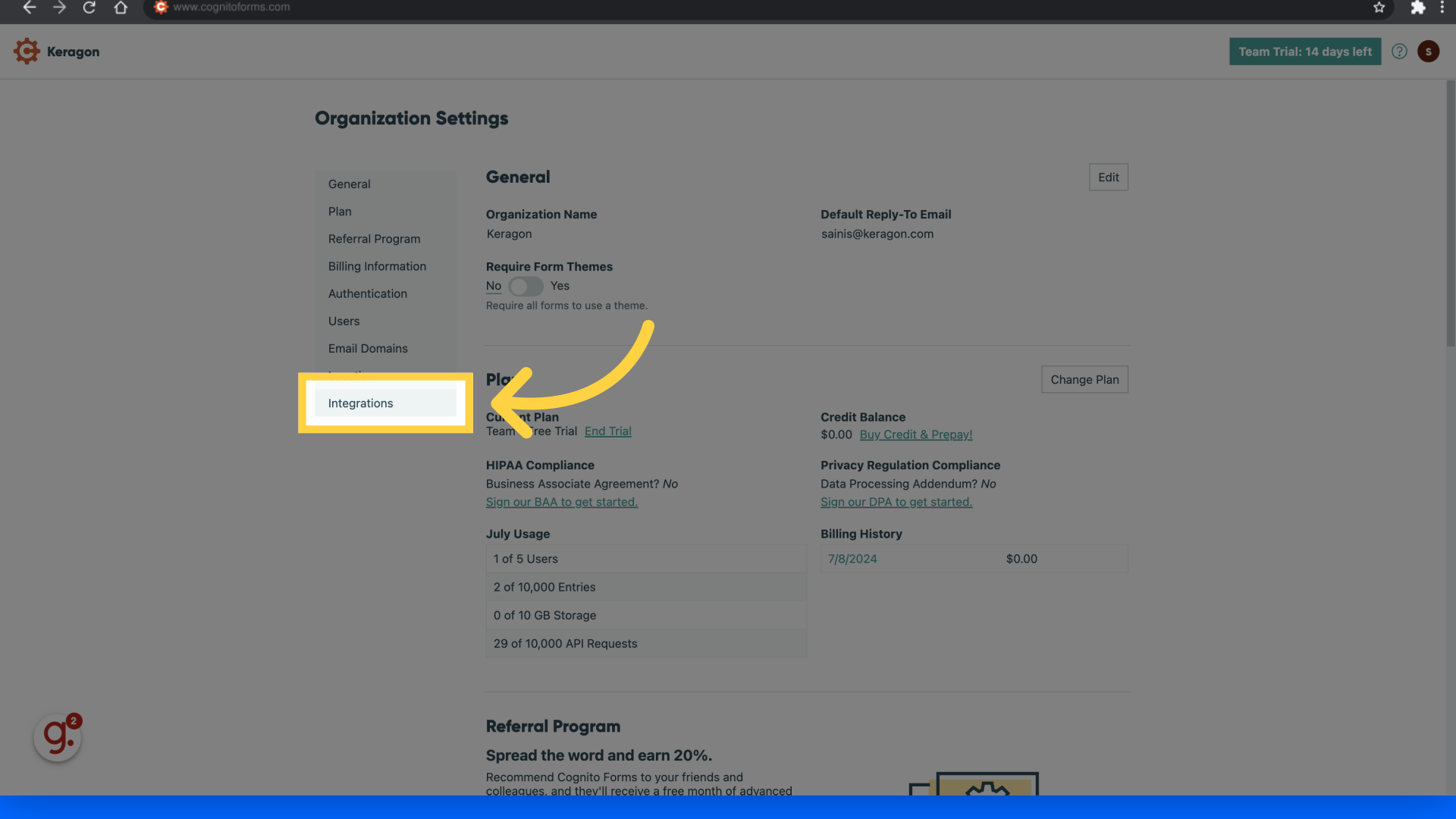Click the browser forward arrow
The image size is (1456, 819).
(59, 8)
